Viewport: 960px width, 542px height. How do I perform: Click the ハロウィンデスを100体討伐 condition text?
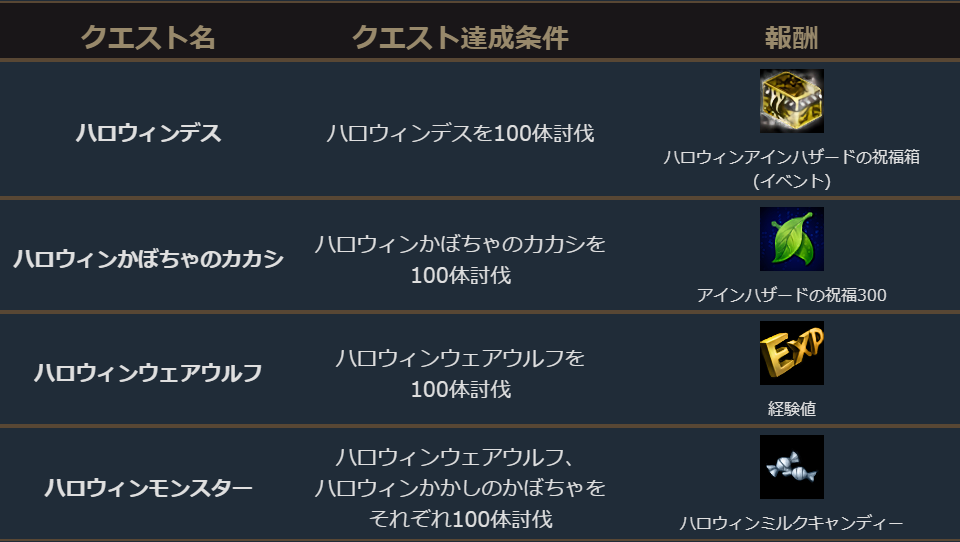click(x=460, y=132)
